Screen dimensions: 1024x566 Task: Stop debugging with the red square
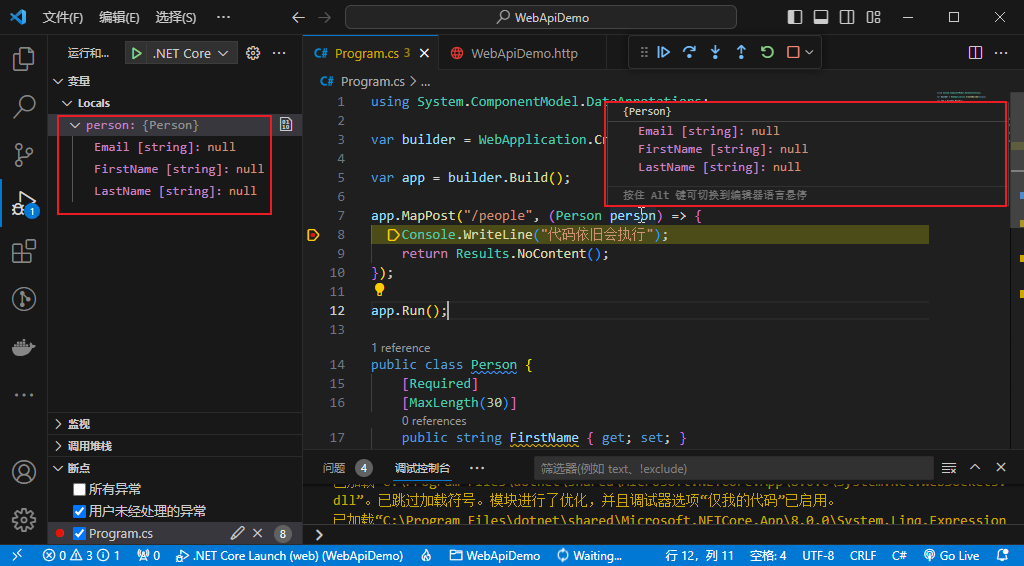pyautogui.click(x=793, y=53)
